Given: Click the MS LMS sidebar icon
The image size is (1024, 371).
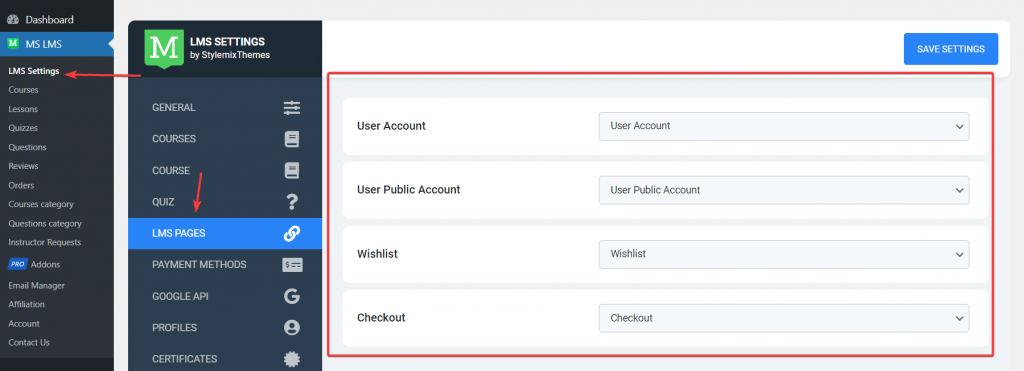Looking at the screenshot, I should (x=13, y=44).
